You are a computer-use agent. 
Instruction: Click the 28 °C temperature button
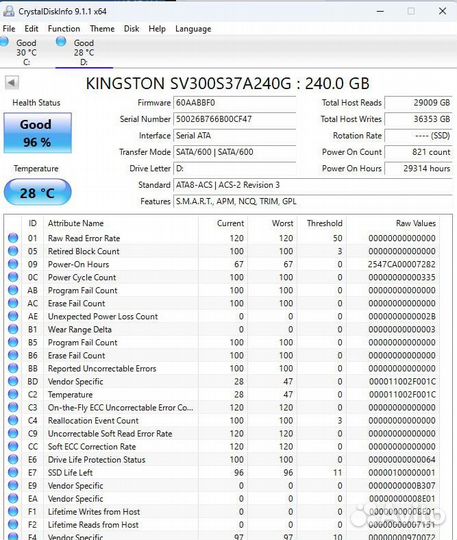38,192
